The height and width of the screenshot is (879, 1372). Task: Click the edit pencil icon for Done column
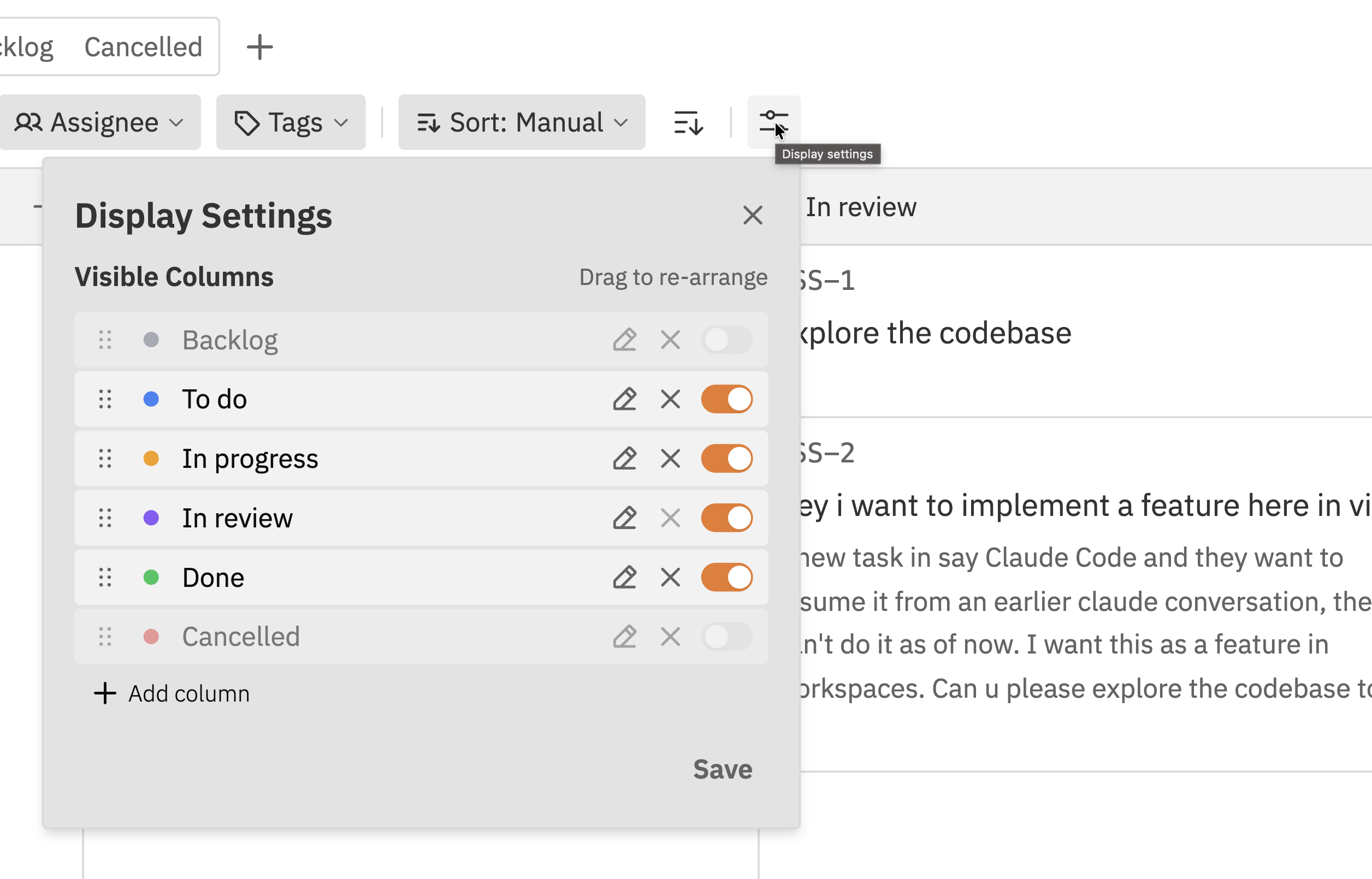pyautogui.click(x=625, y=577)
